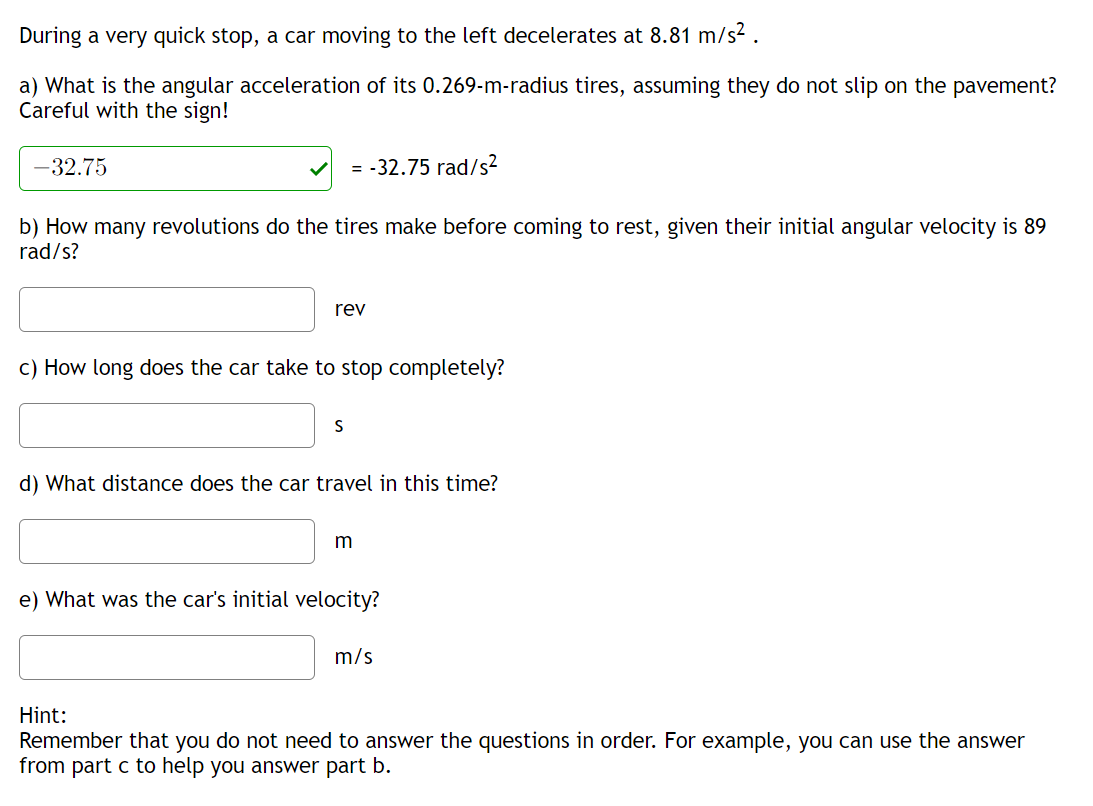Click the answer field for seconds in part c

(166, 425)
